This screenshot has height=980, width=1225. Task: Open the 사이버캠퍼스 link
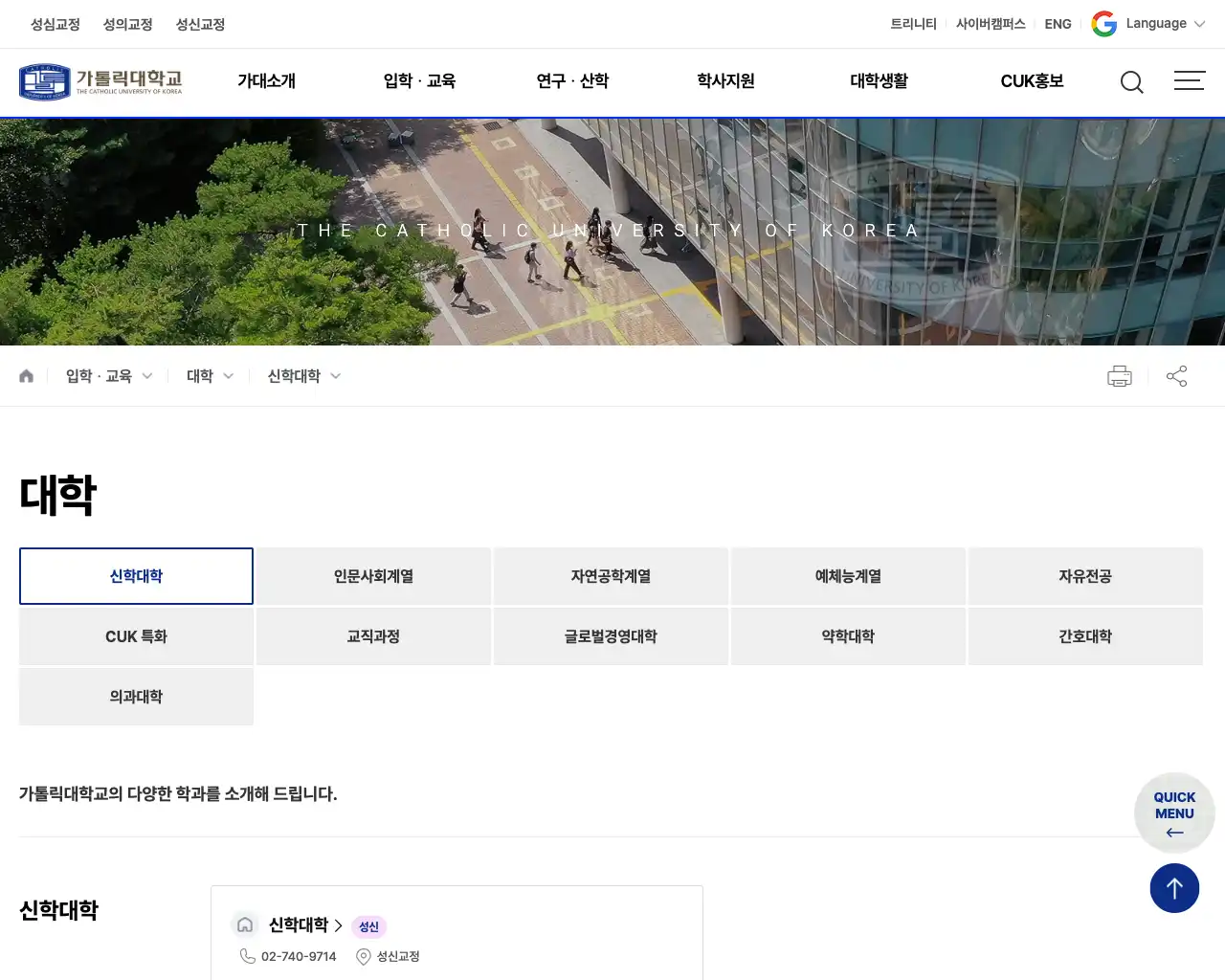pyautogui.click(x=991, y=24)
